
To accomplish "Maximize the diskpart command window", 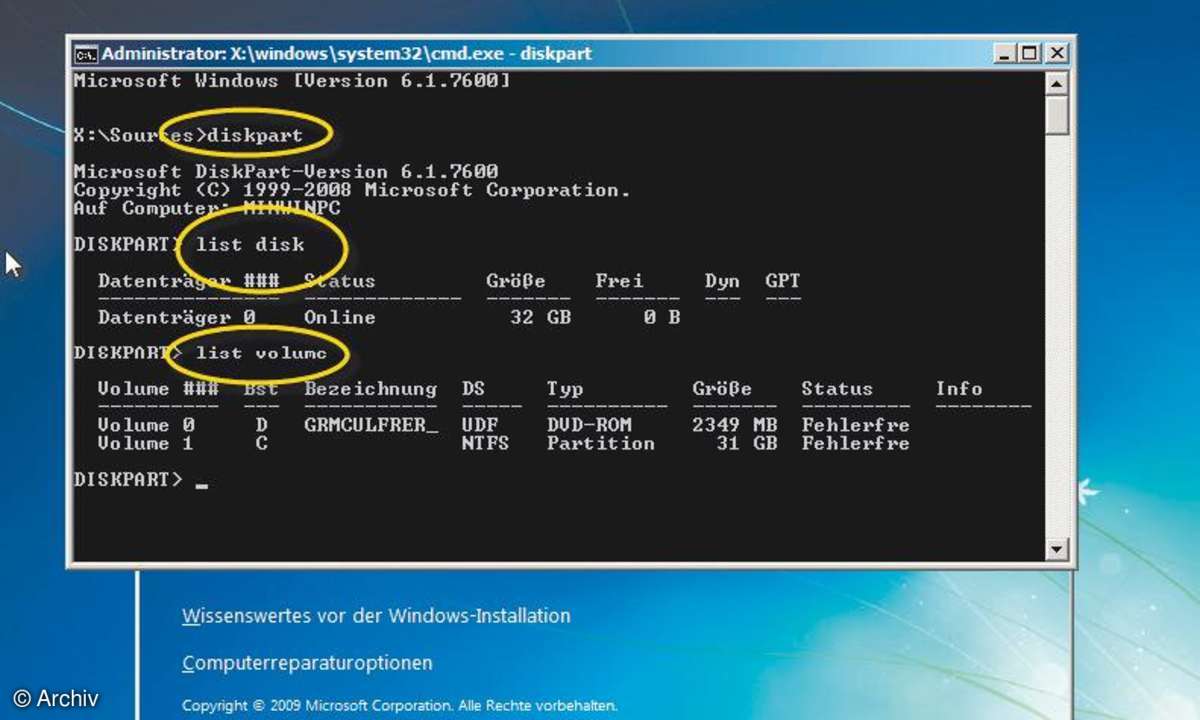I will coord(1029,53).
